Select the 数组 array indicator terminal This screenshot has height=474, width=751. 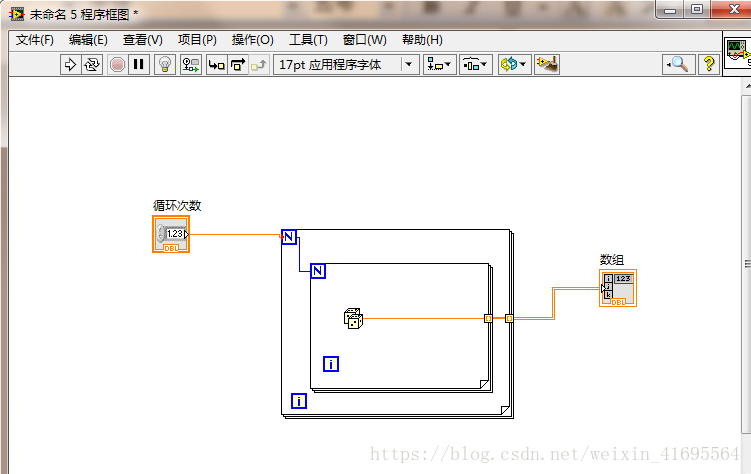618,288
